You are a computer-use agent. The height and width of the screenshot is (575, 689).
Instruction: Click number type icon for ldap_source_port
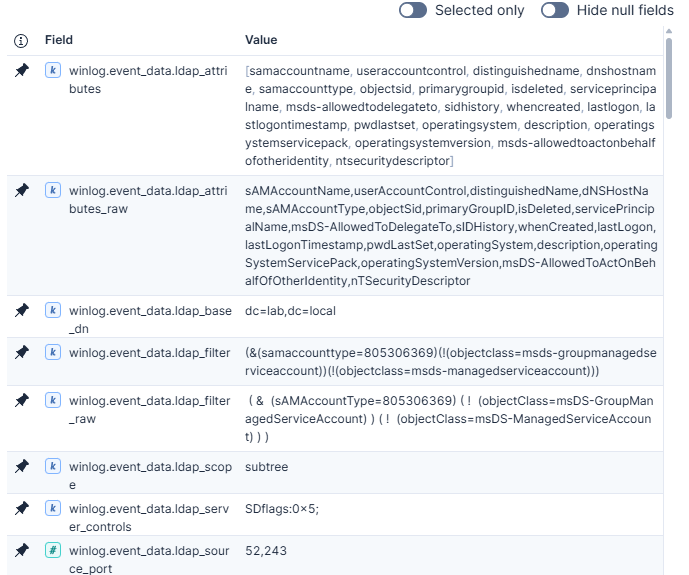pyautogui.click(x=53, y=550)
